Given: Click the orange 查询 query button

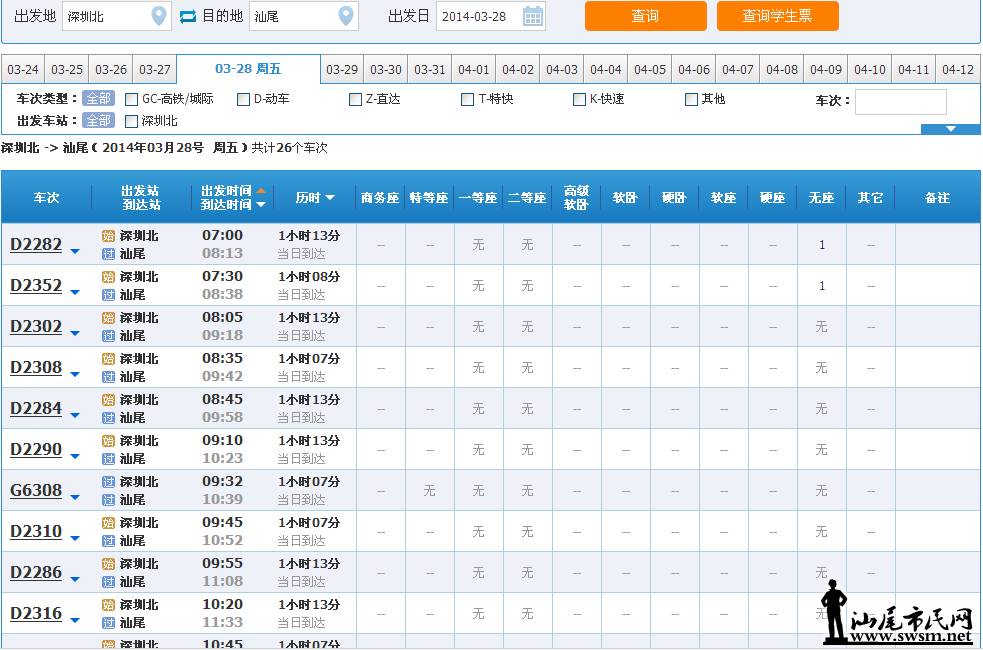Looking at the screenshot, I should (644, 17).
